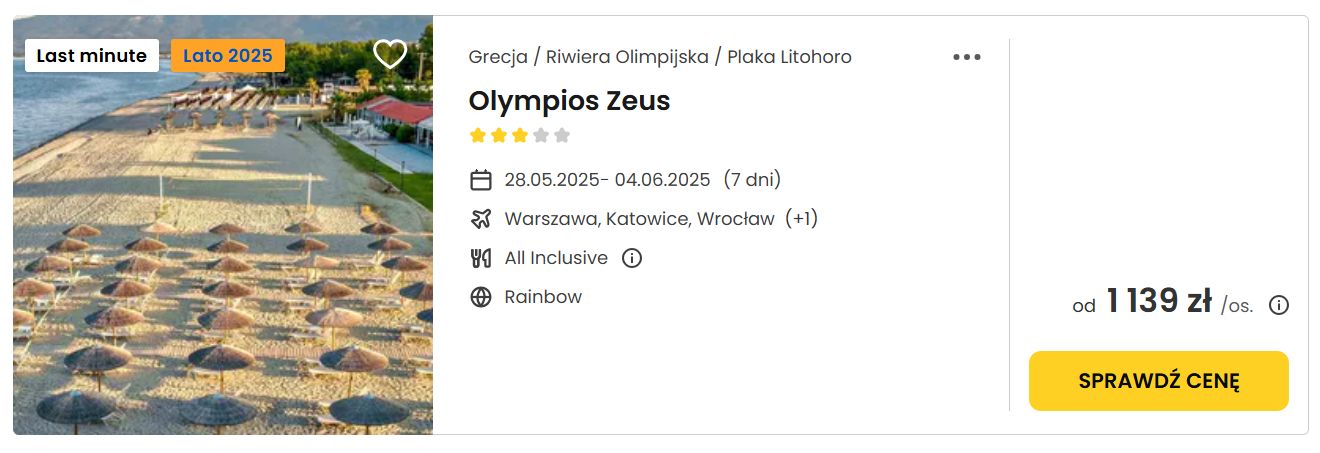Click the Last minute badge
1320x453 pixels.
tap(92, 56)
